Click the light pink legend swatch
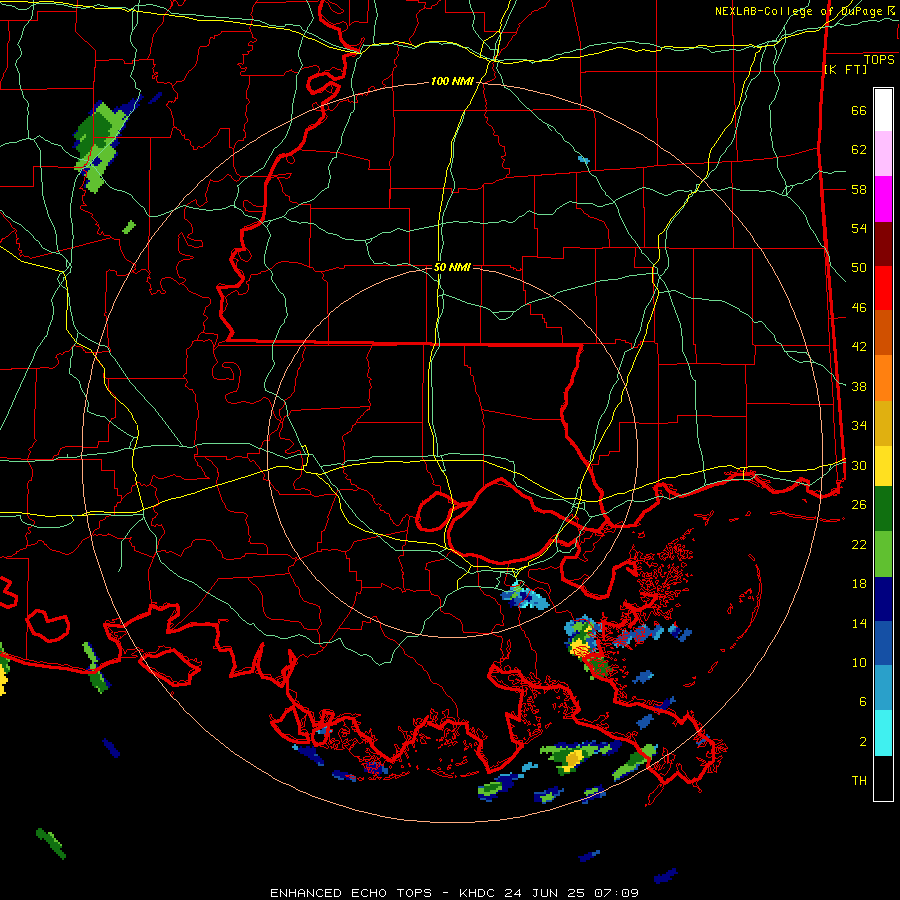This screenshot has height=900, width=900. coord(883,154)
